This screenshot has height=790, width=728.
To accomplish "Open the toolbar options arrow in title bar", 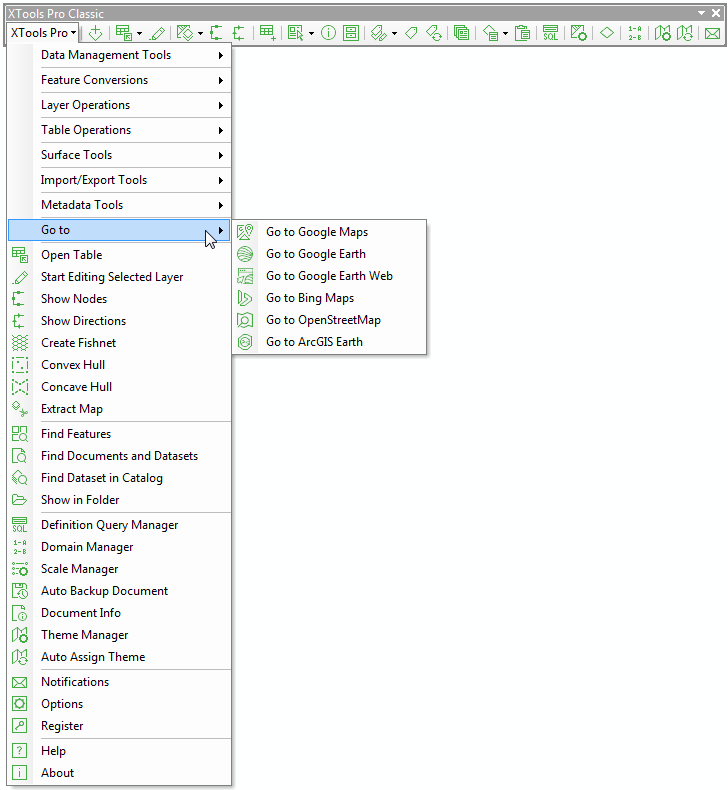I will coord(701,13).
